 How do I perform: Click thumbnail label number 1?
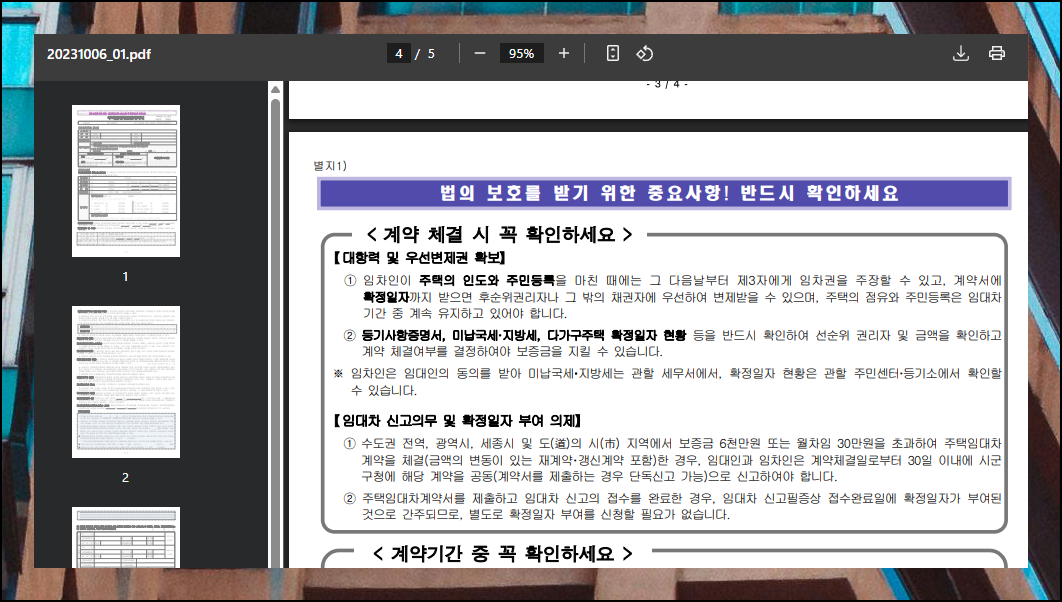125,276
